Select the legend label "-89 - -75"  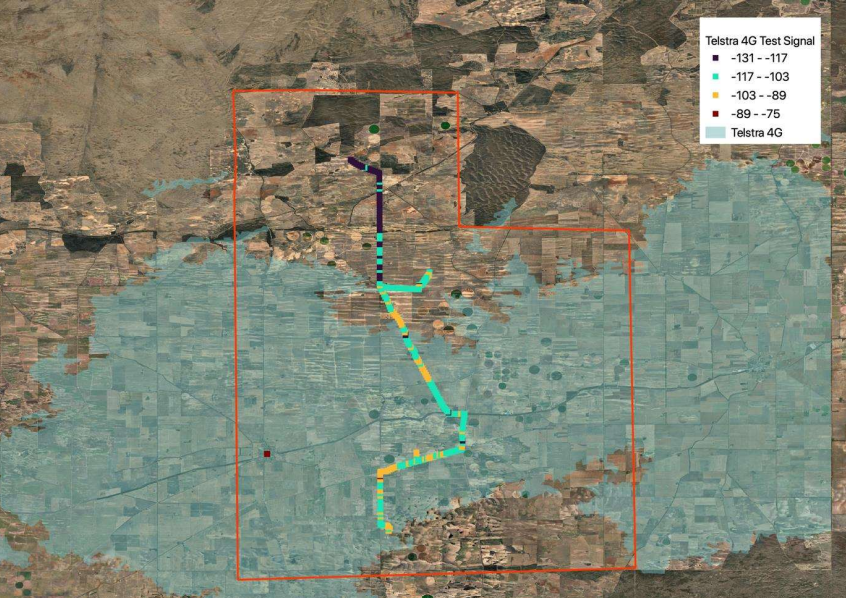pos(755,114)
